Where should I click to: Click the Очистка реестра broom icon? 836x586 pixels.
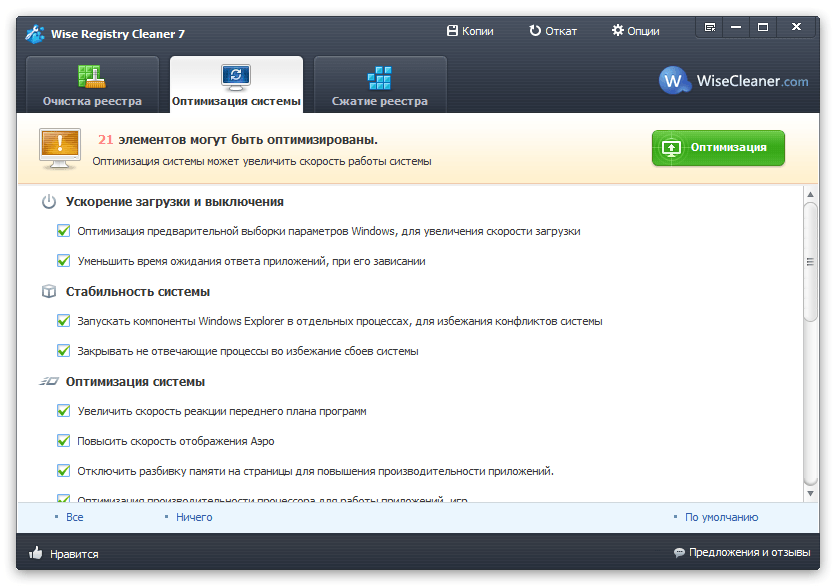click(x=92, y=76)
